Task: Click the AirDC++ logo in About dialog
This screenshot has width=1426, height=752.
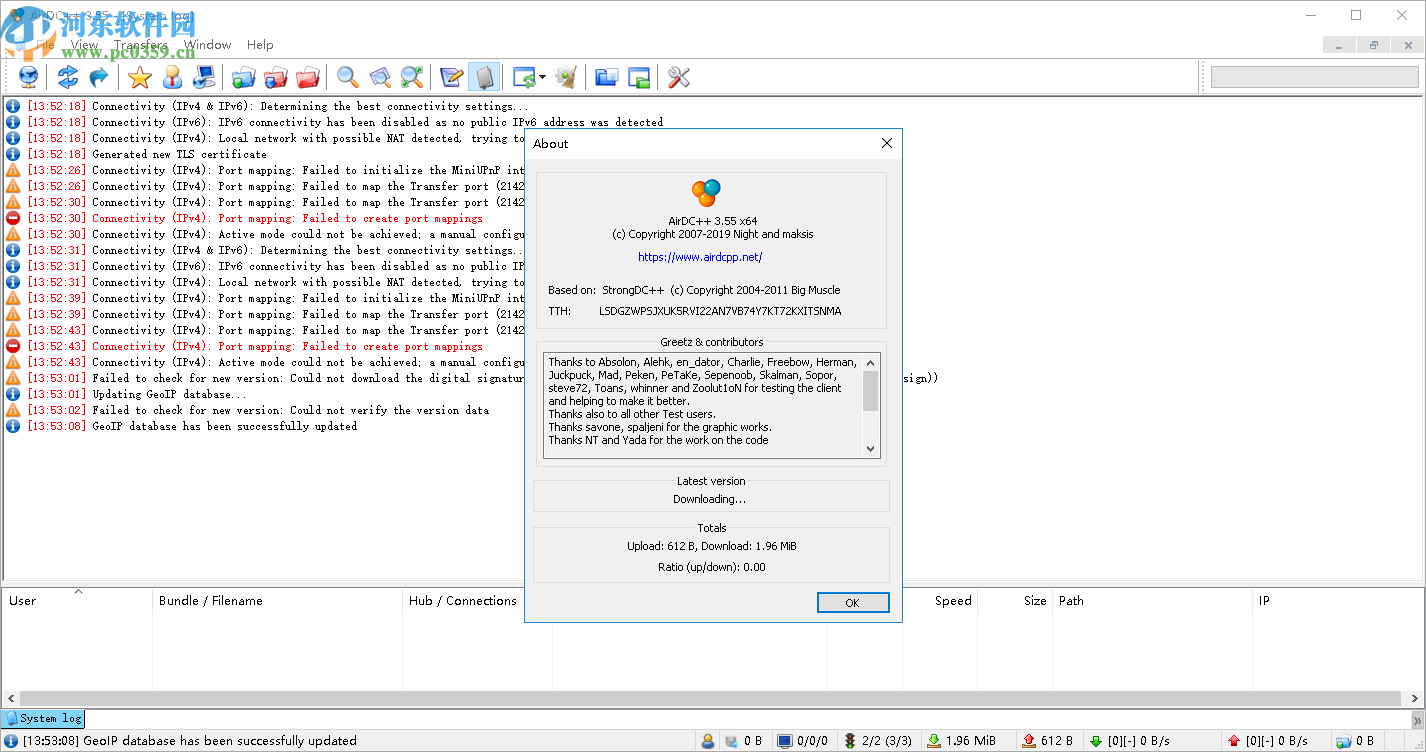Action: pyautogui.click(x=706, y=193)
